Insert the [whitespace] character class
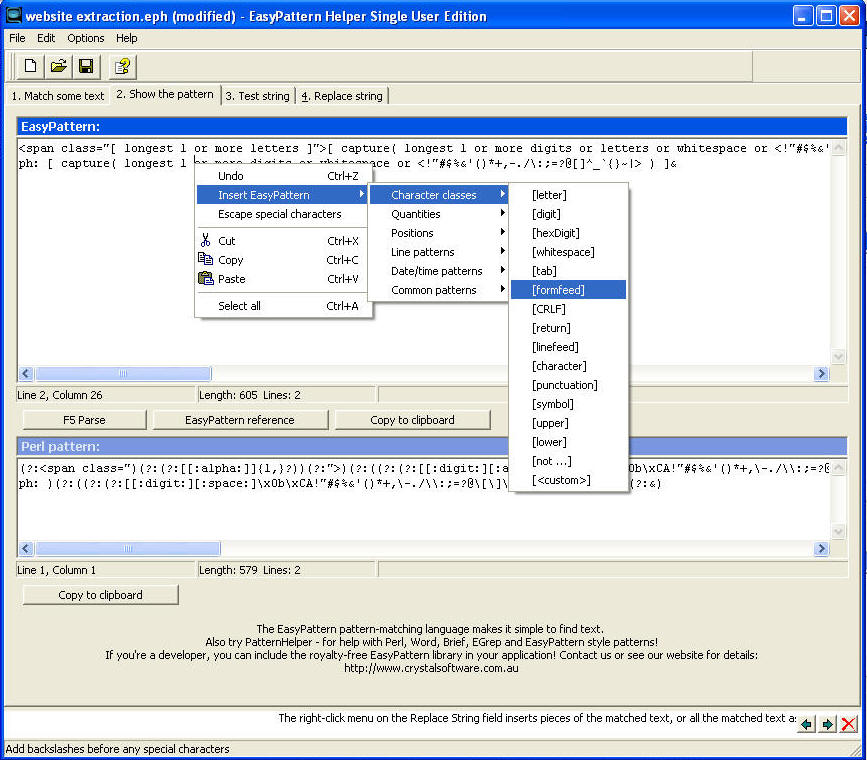The image size is (867, 760). pyautogui.click(x=568, y=252)
